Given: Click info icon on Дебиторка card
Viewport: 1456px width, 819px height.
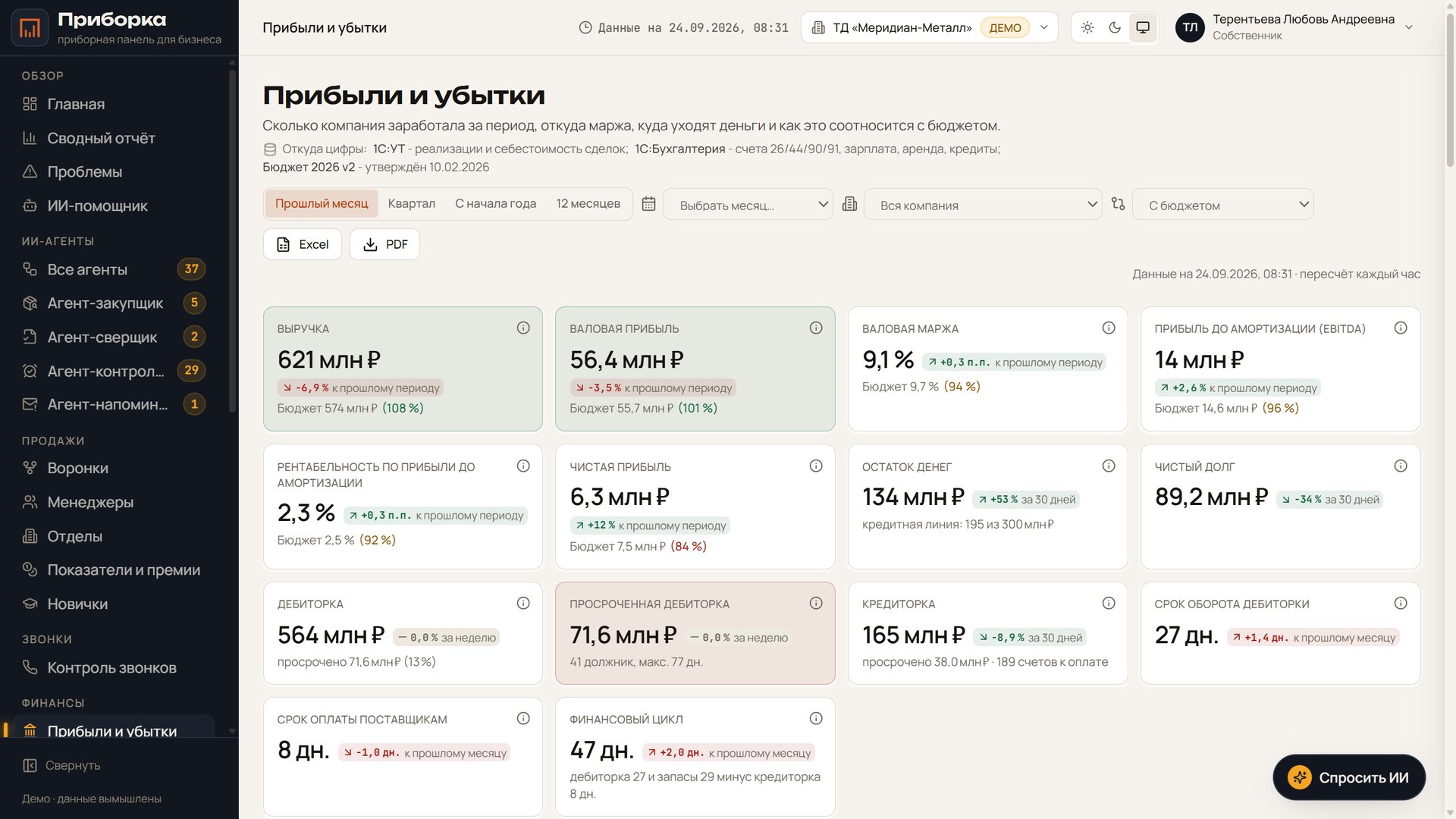Looking at the screenshot, I should pos(523,603).
